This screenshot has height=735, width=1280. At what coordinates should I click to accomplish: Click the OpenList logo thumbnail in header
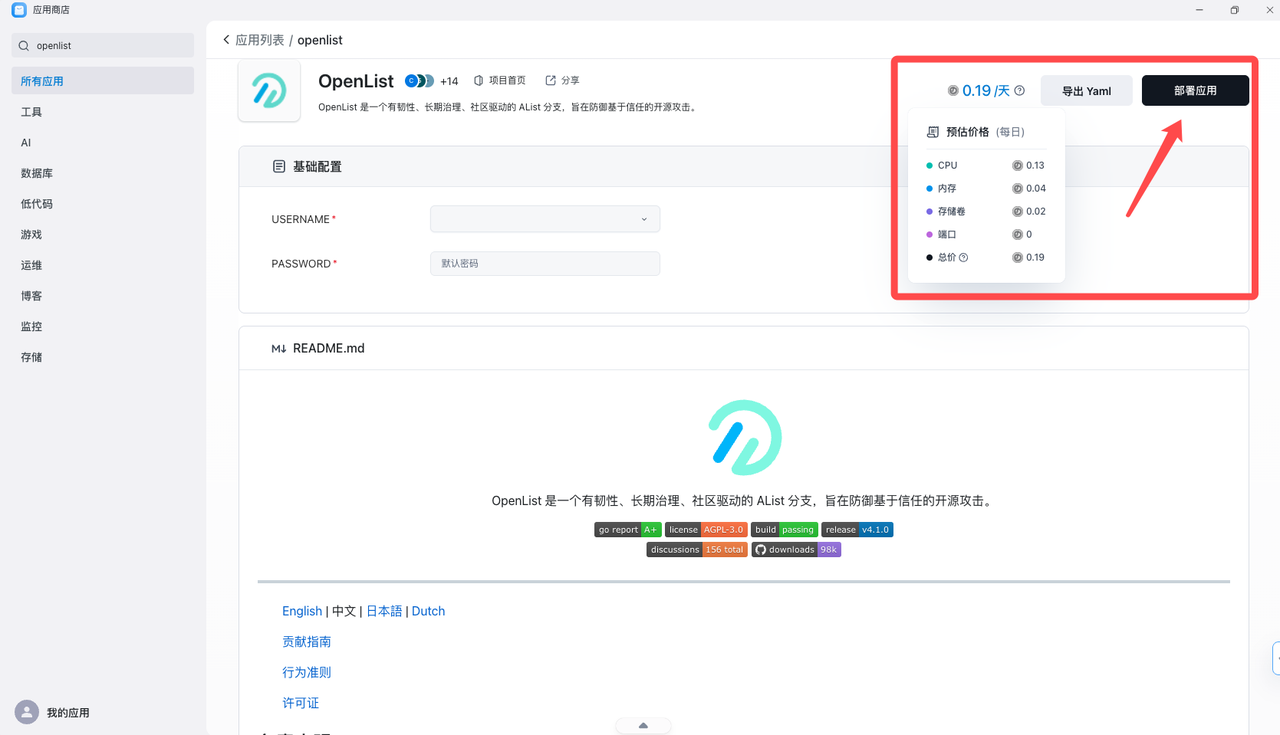point(269,90)
